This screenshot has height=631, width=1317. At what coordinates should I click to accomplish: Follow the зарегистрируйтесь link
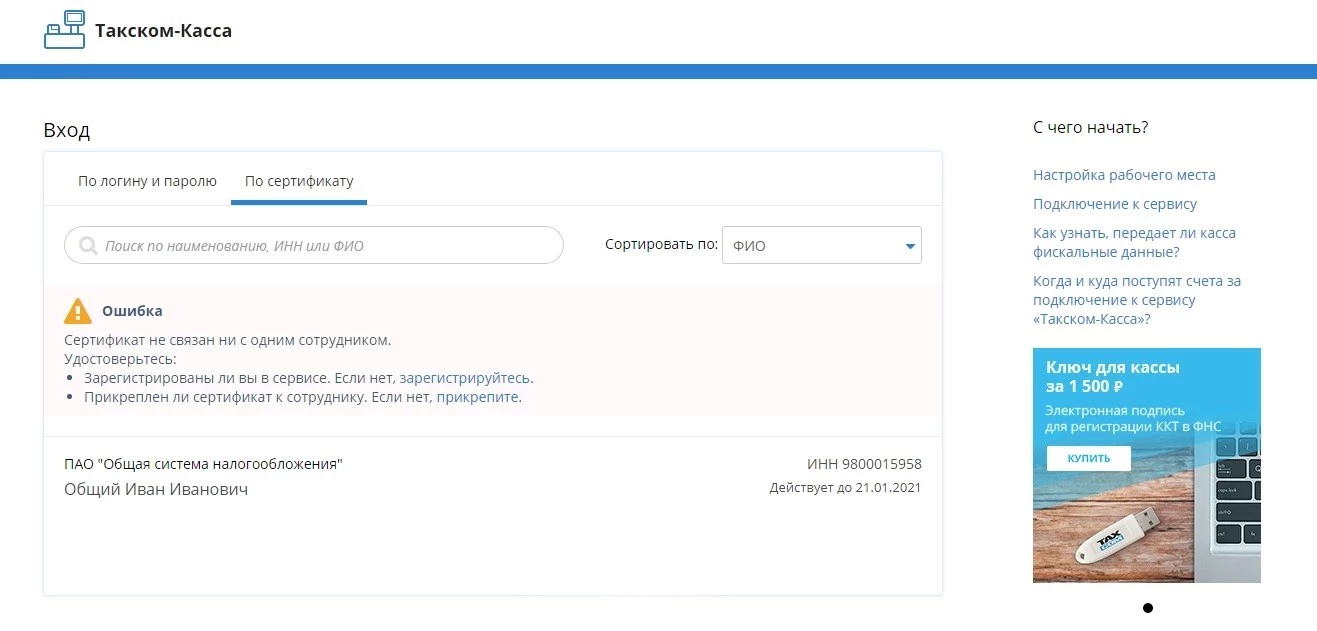pyautogui.click(x=464, y=378)
